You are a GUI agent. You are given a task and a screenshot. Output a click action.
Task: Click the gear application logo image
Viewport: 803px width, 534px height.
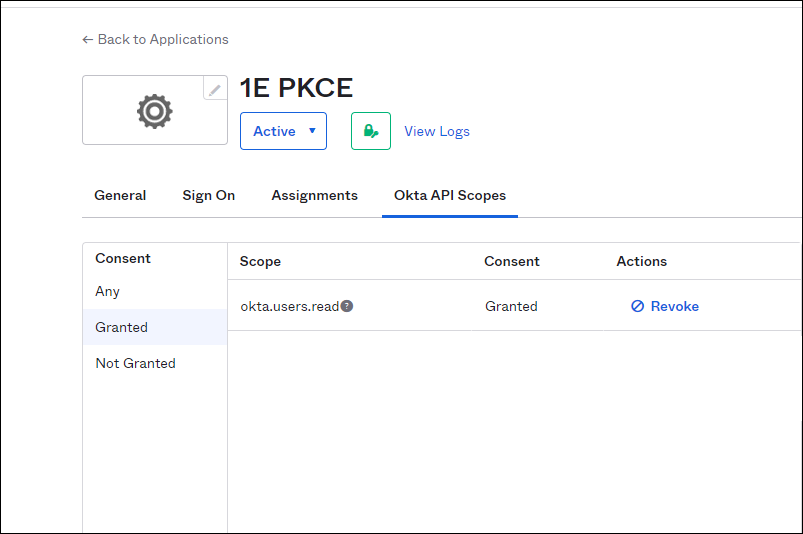[154, 111]
